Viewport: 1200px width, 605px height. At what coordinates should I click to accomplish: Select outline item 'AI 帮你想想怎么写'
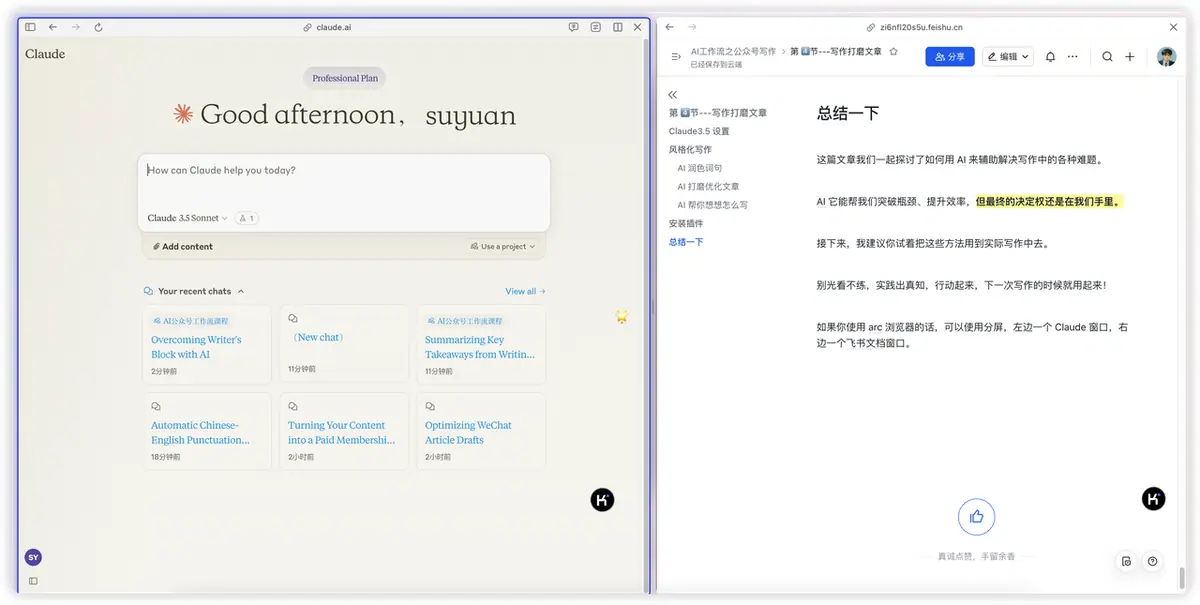712,204
